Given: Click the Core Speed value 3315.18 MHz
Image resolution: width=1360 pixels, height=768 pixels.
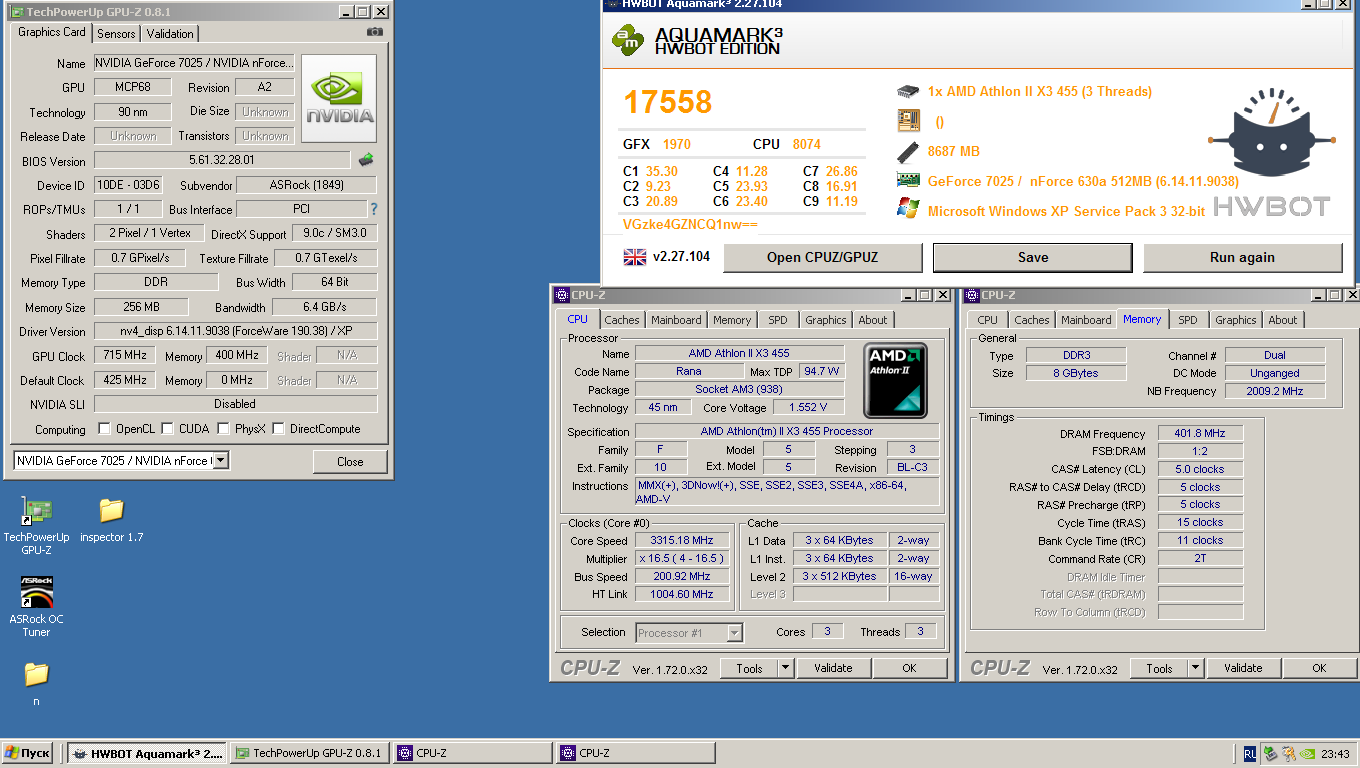Looking at the screenshot, I should (x=682, y=541).
